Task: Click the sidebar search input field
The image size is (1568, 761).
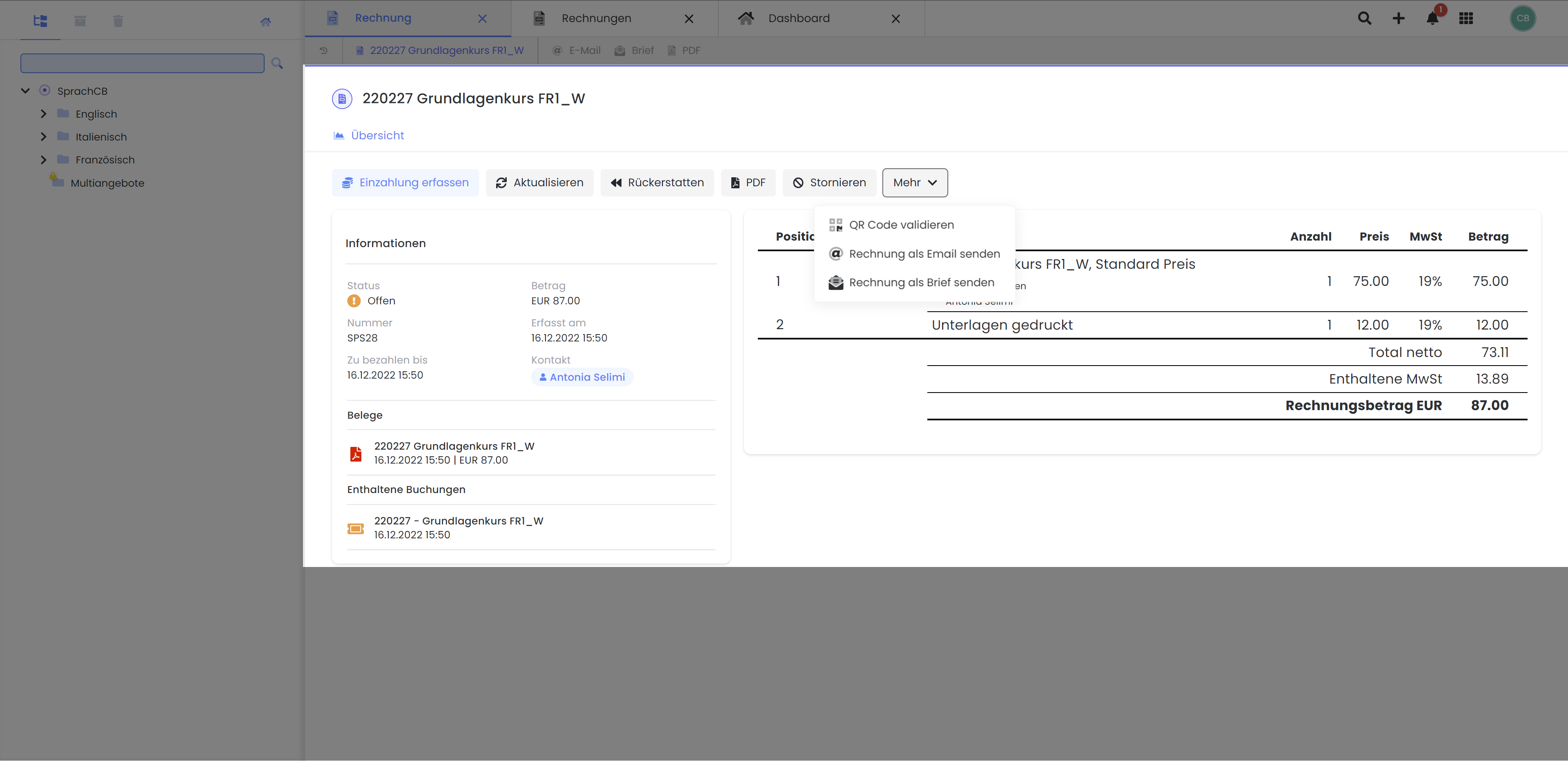Action: click(143, 63)
